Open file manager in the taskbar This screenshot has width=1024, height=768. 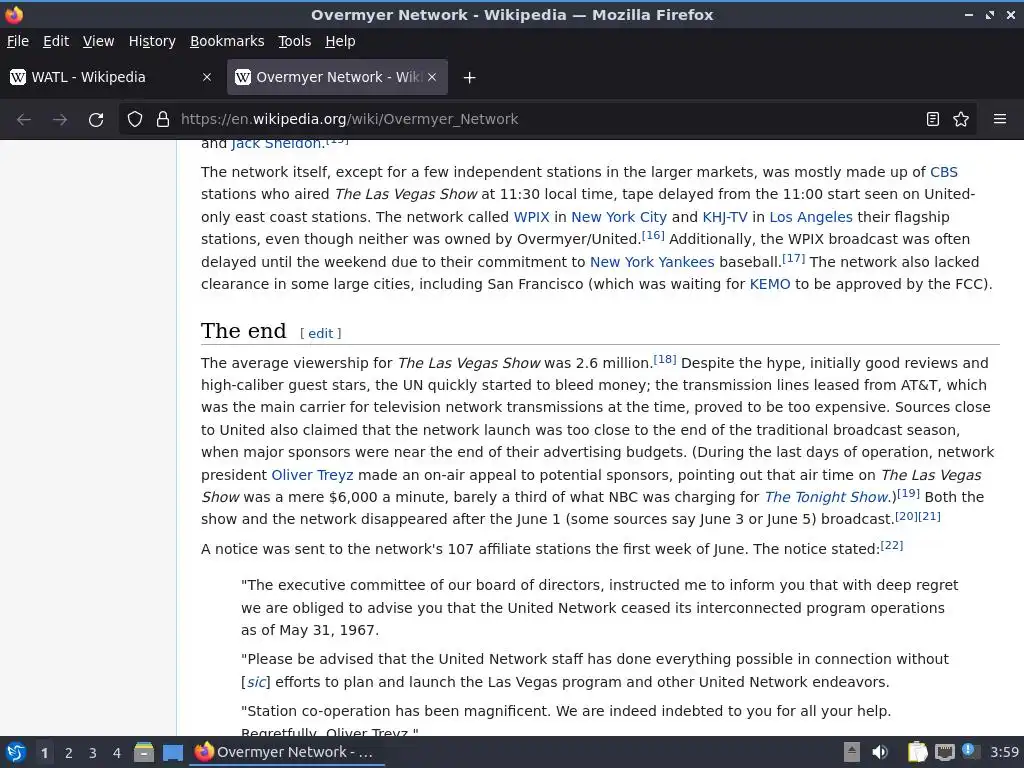coord(144,752)
